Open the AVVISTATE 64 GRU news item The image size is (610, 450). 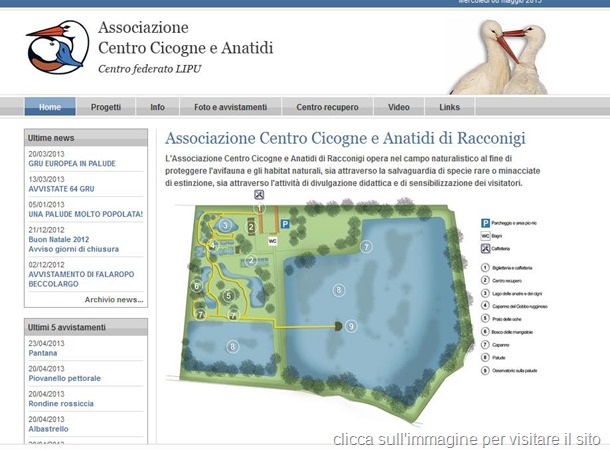(61, 189)
